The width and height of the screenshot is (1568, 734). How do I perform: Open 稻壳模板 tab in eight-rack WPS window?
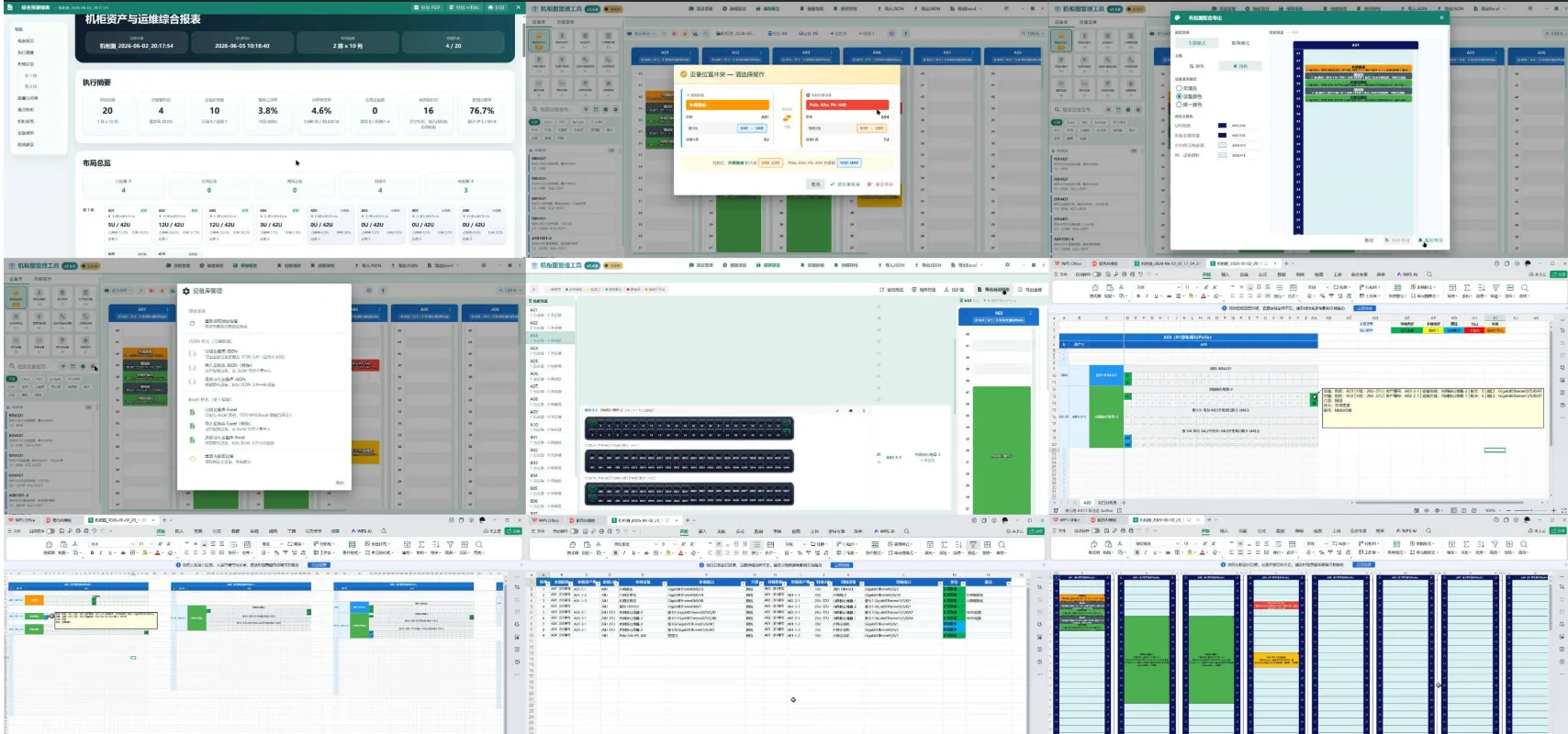pos(1104,520)
